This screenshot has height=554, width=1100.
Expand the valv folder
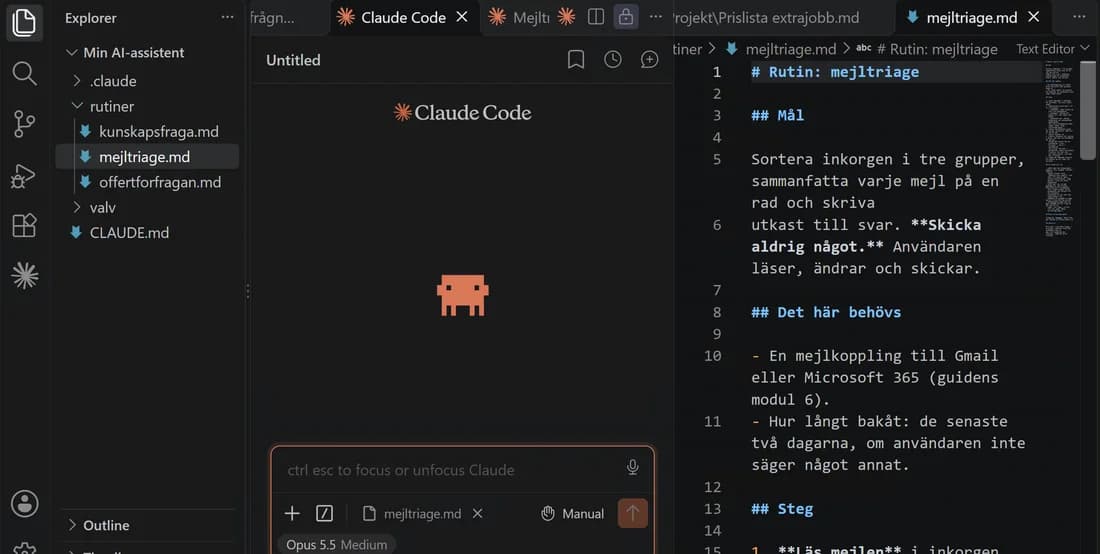point(77,207)
